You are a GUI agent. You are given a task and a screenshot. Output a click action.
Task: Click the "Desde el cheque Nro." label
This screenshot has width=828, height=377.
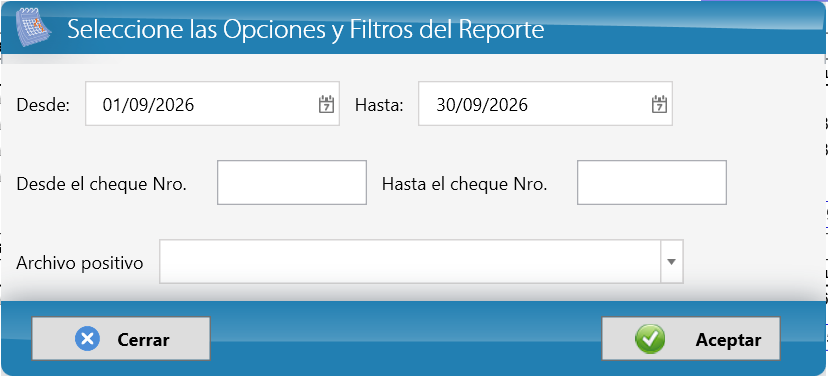click(x=101, y=184)
